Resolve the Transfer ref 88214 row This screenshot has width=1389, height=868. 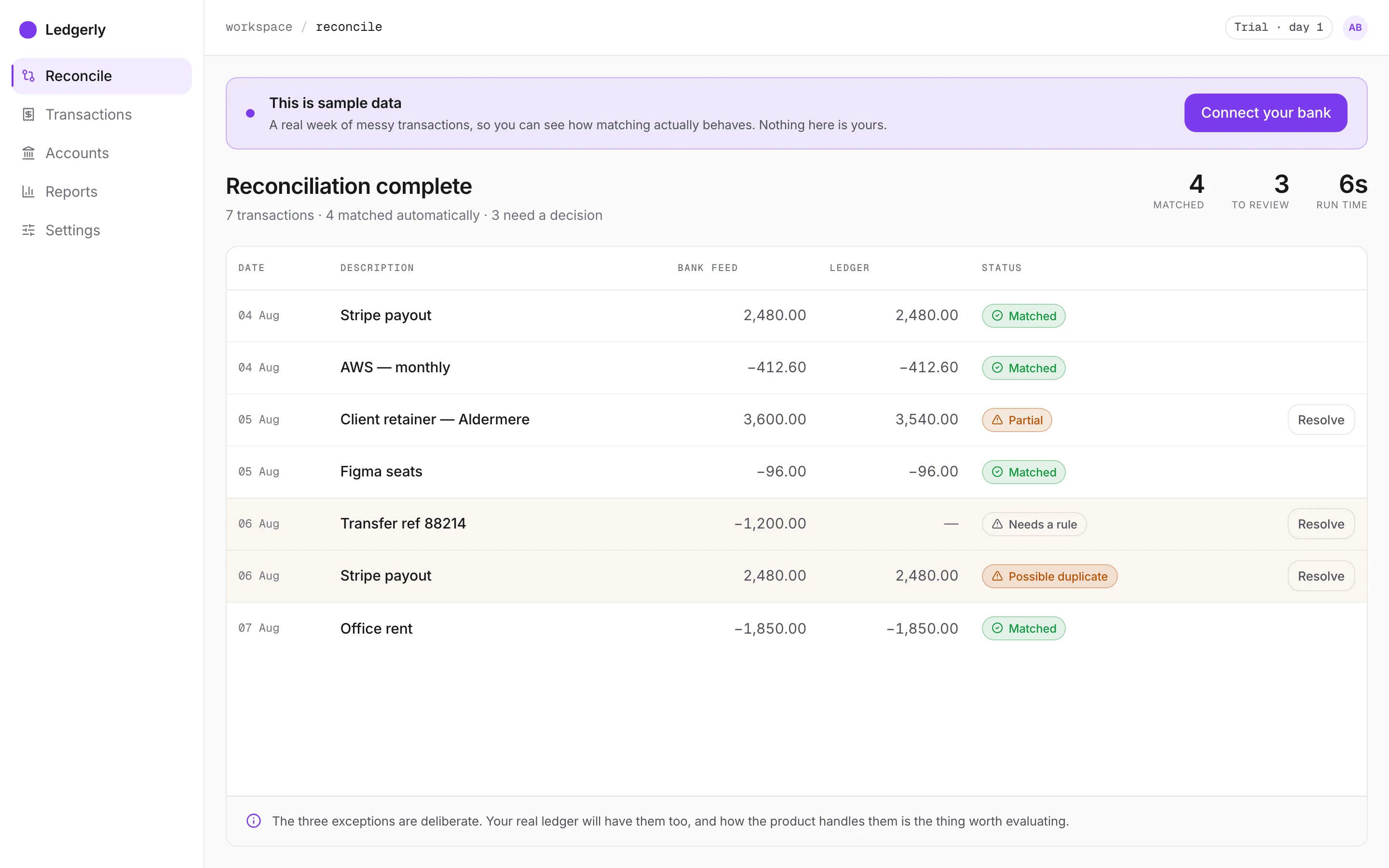coord(1321,524)
